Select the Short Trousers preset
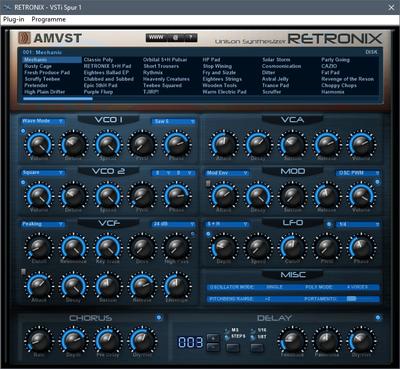This screenshot has height=369, width=400. (161, 66)
